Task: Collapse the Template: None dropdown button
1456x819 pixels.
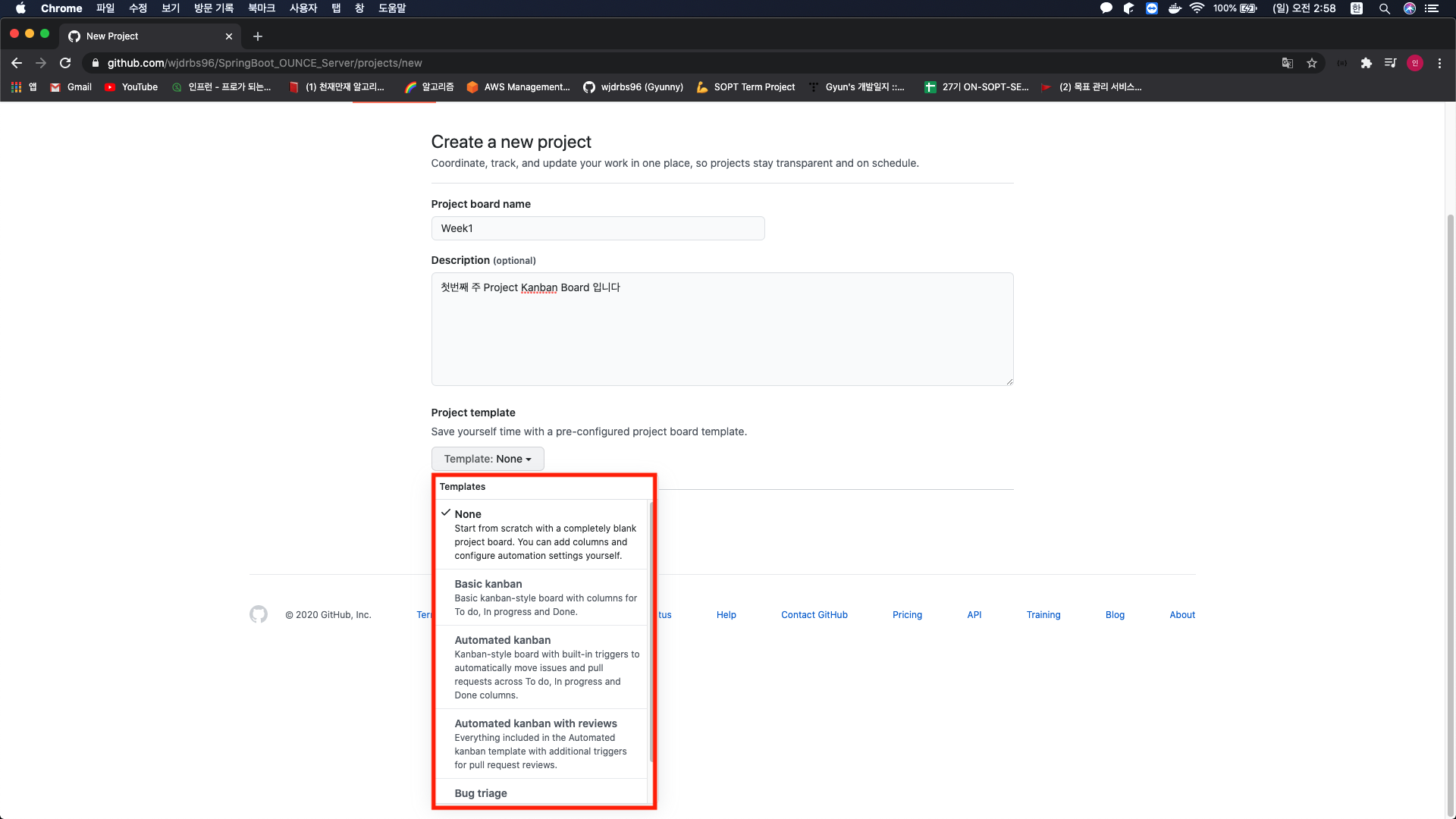Action: 488,459
